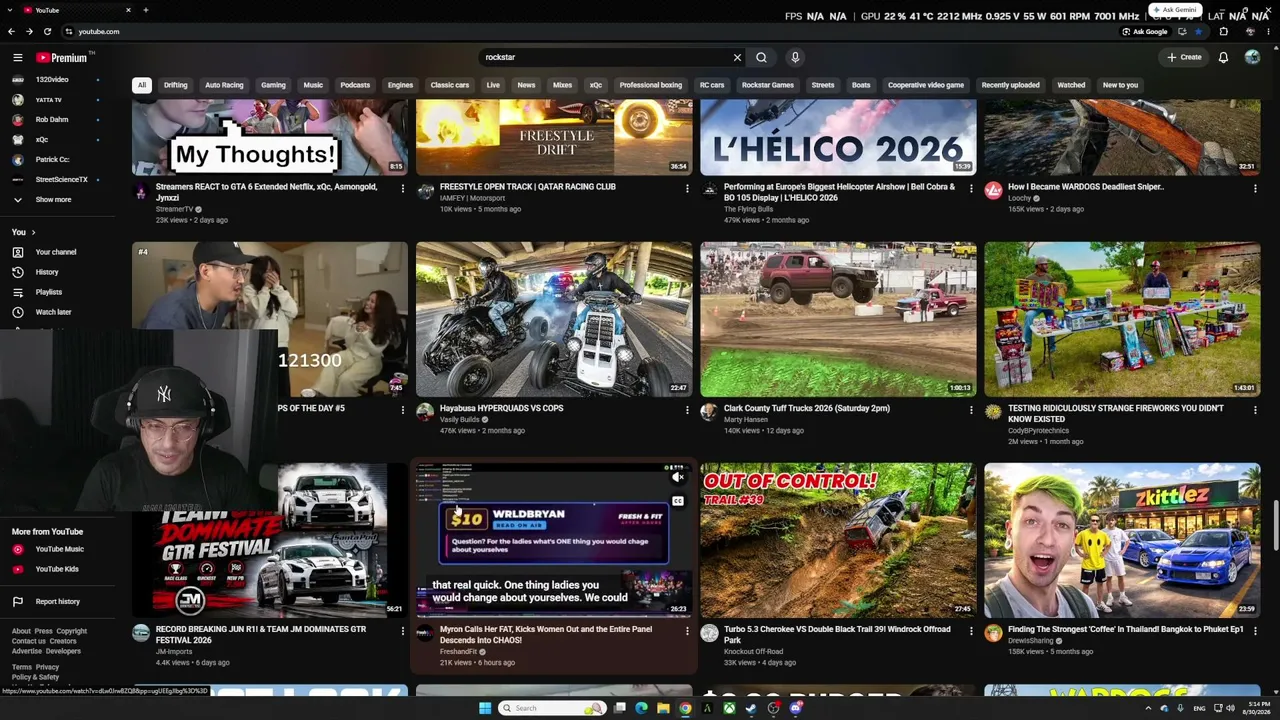Open the History page icon
This screenshot has height=720, width=1280.
click(x=17, y=272)
